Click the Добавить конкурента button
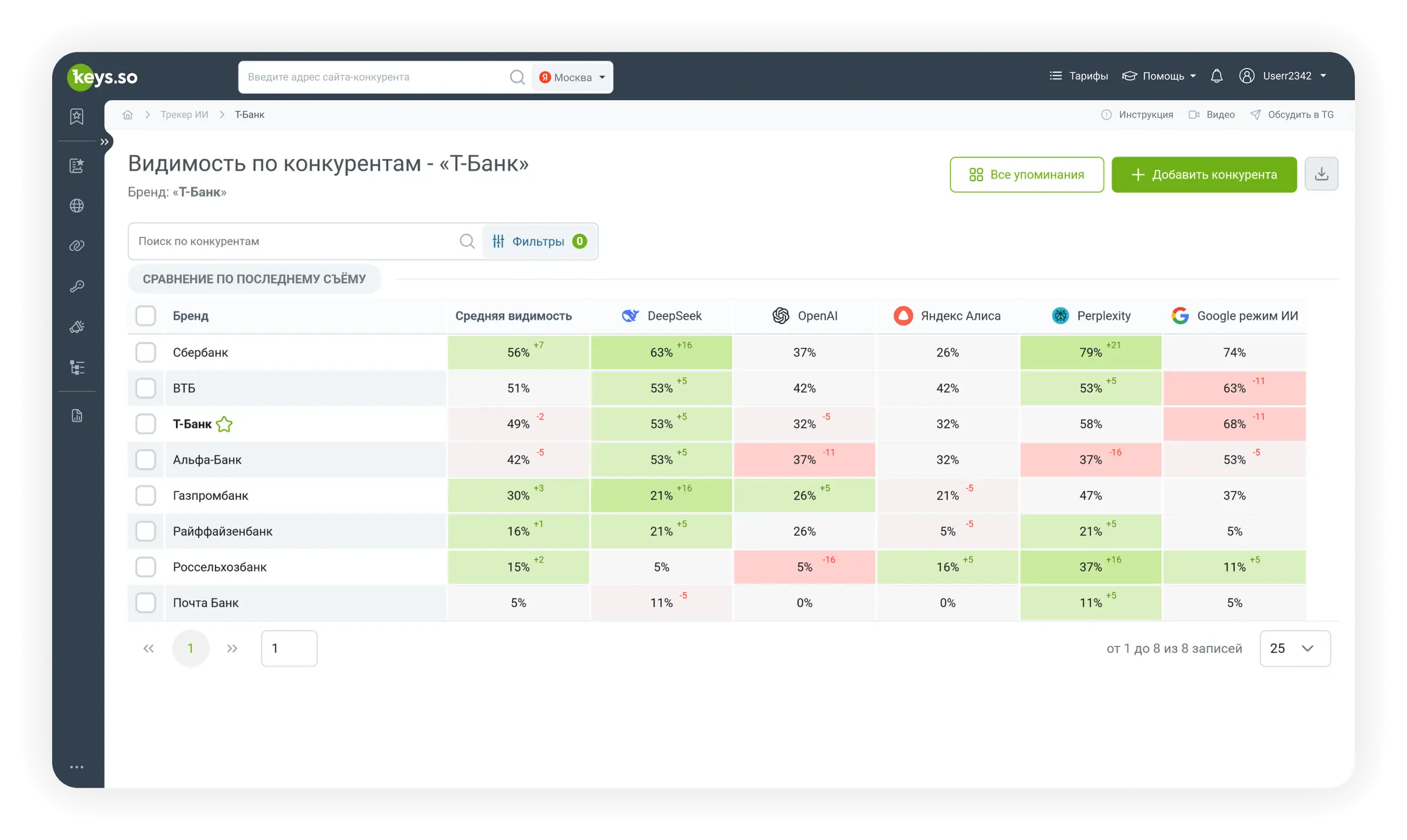The image size is (1407, 840). pos(1204,175)
